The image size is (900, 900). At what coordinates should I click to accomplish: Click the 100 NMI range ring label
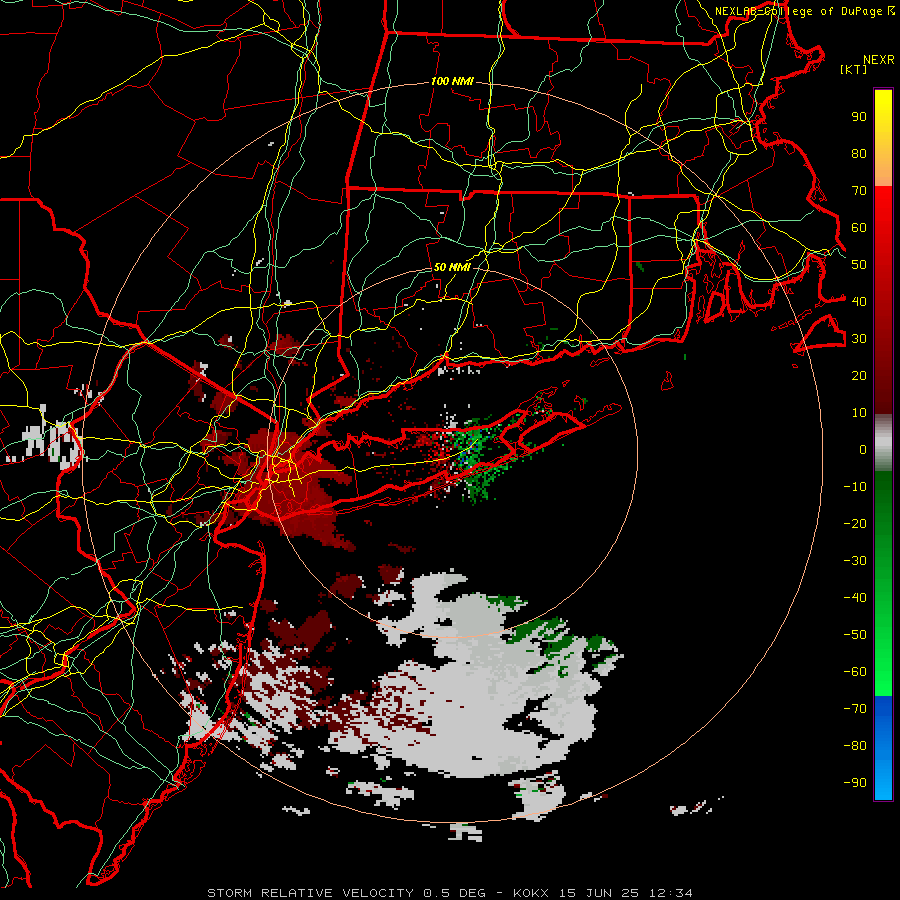click(x=452, y=82)
